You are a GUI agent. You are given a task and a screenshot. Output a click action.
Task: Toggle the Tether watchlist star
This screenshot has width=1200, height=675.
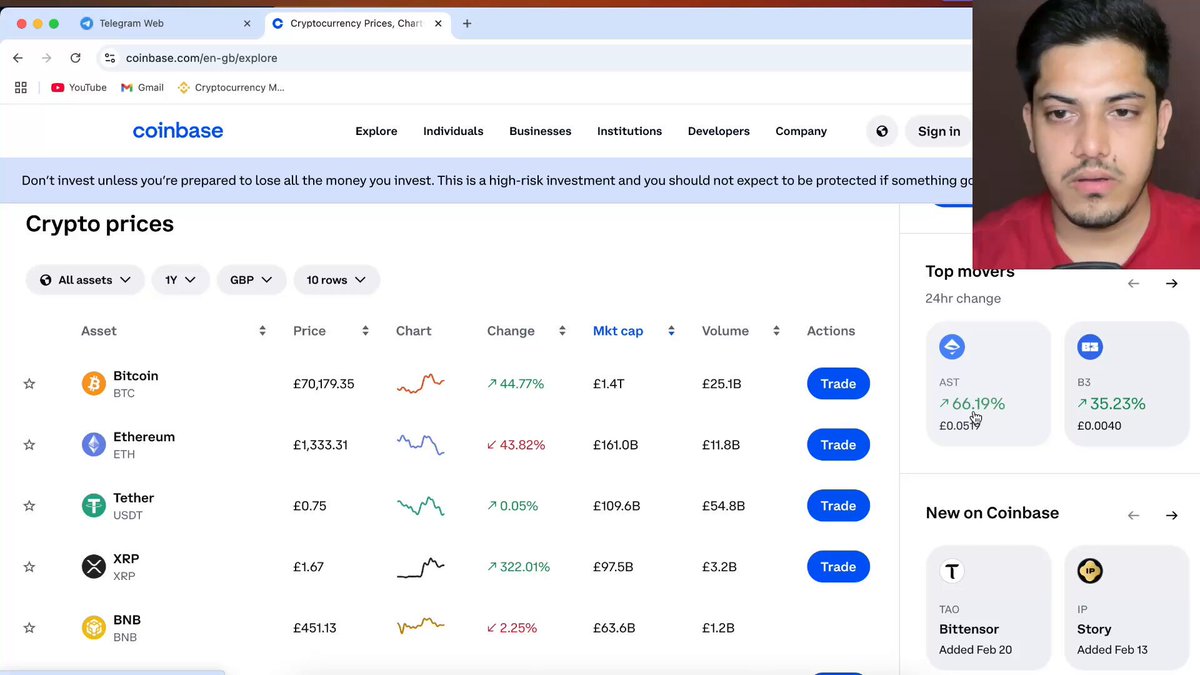pos(29,506)
